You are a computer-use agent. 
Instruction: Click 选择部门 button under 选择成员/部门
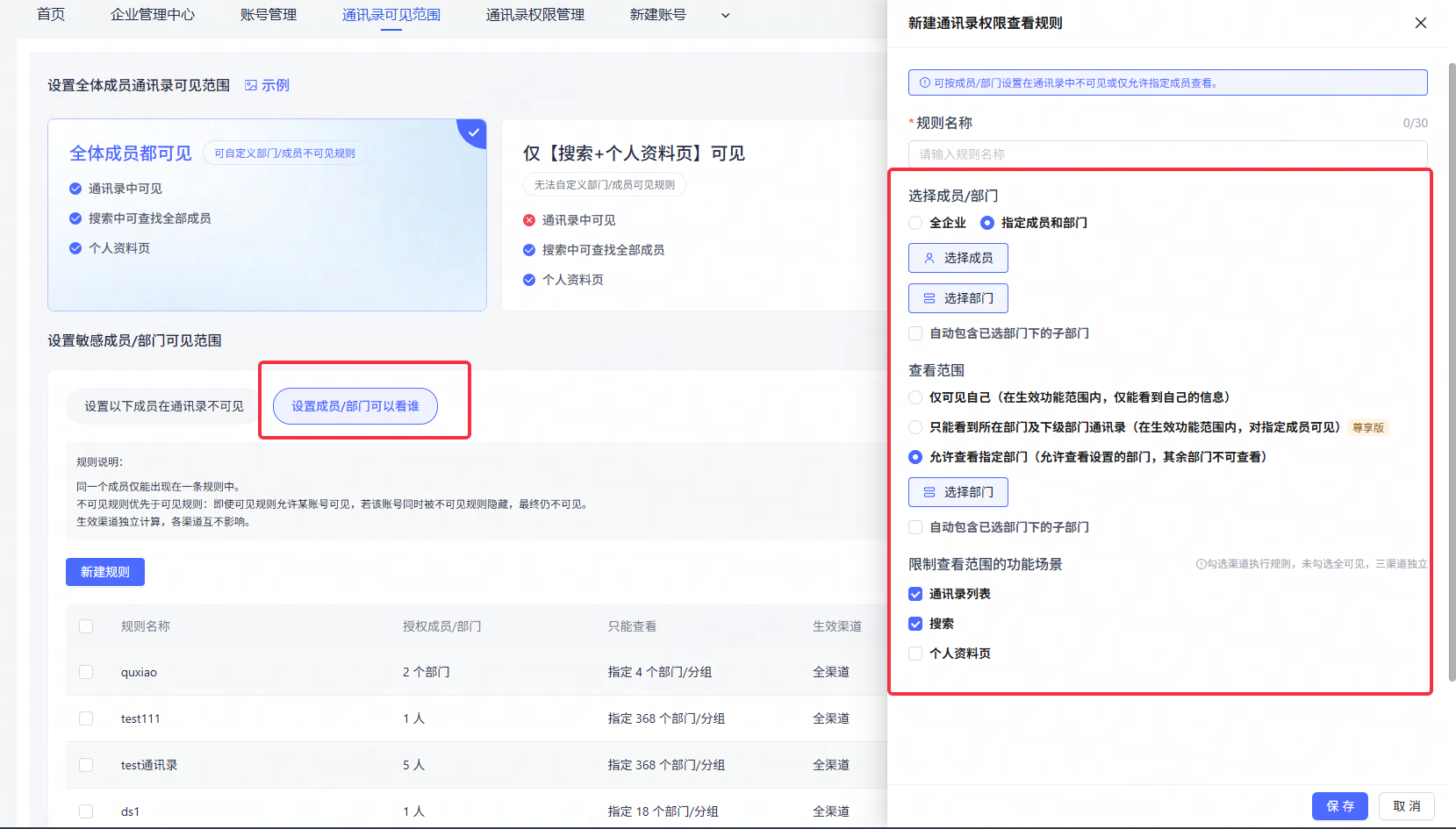coord(958,298)
